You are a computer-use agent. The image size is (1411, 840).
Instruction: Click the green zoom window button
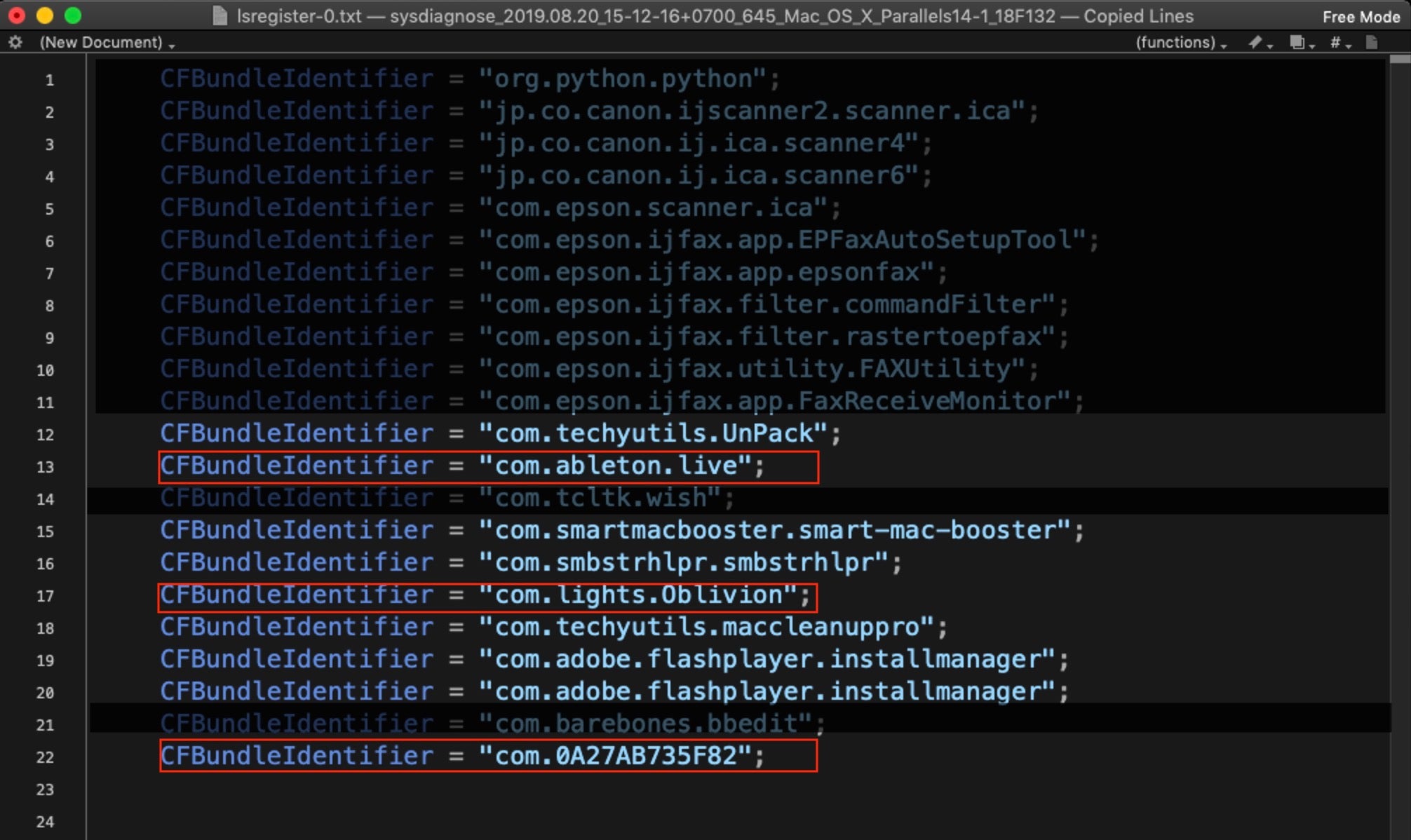pyautogui.click(x=72, y=15)
